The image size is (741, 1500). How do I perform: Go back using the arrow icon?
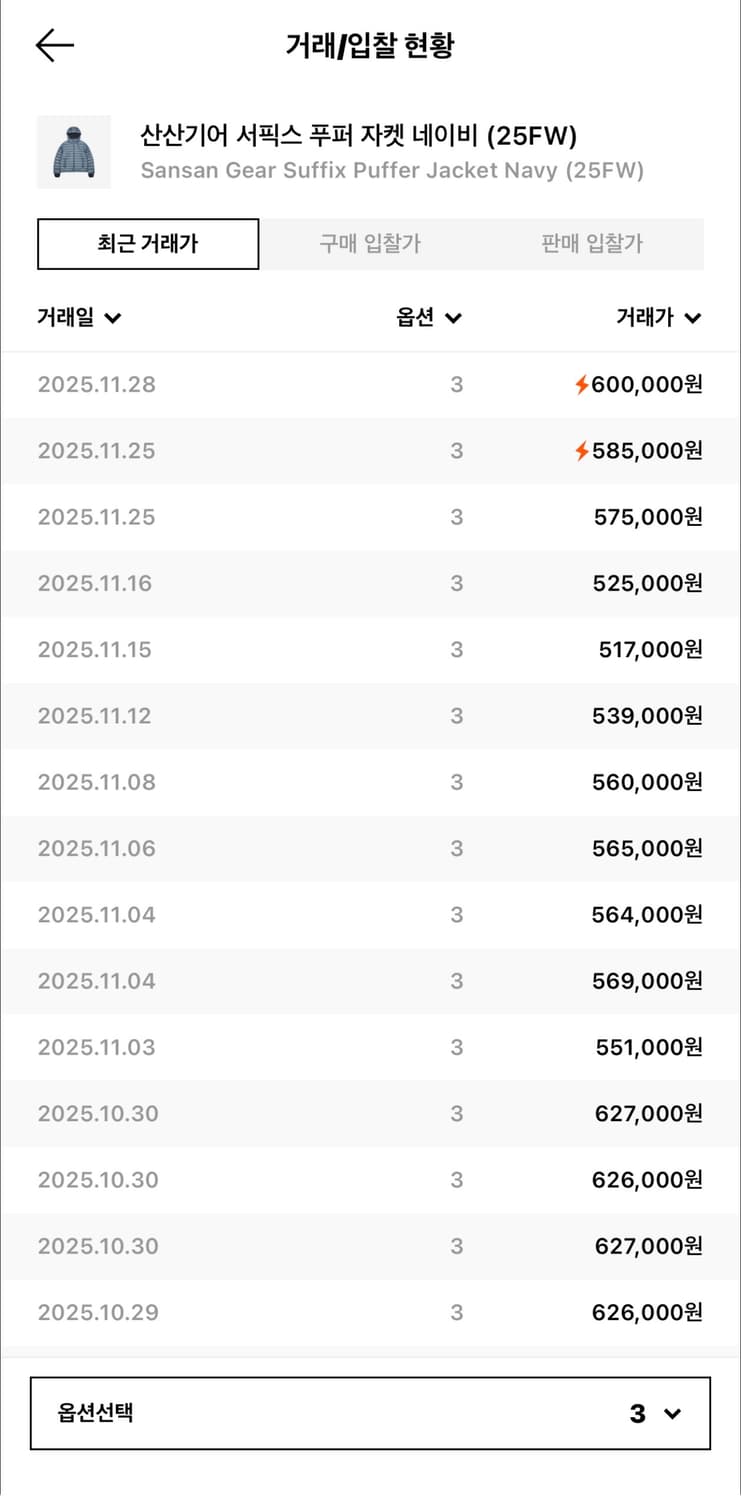(55, 45)
